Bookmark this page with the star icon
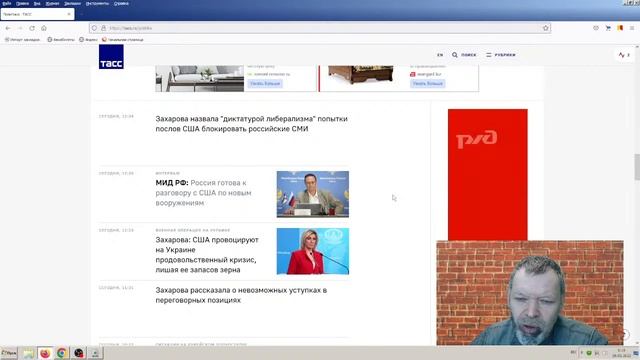 click(546, 28)
